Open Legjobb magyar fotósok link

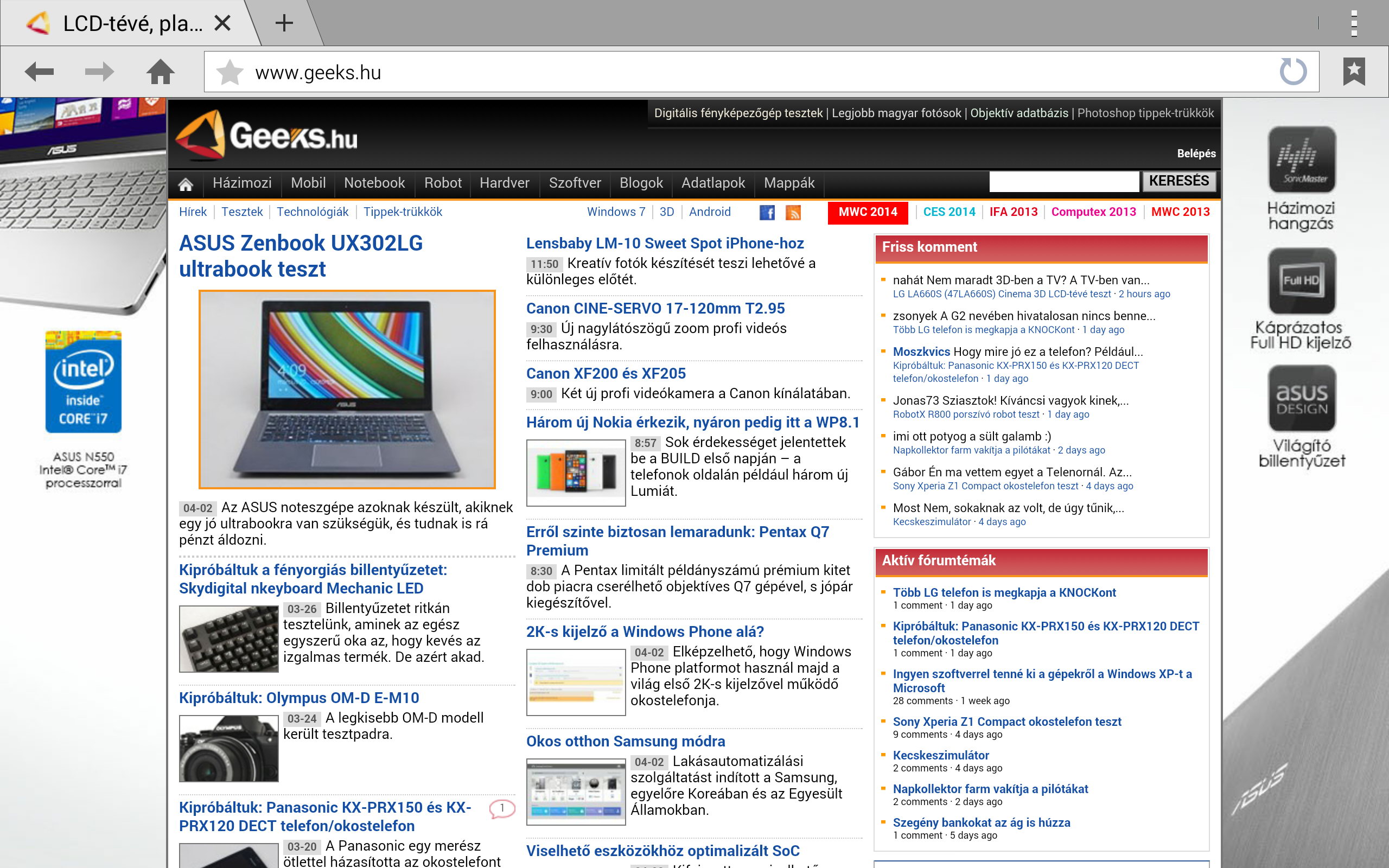tap(896, 113)
